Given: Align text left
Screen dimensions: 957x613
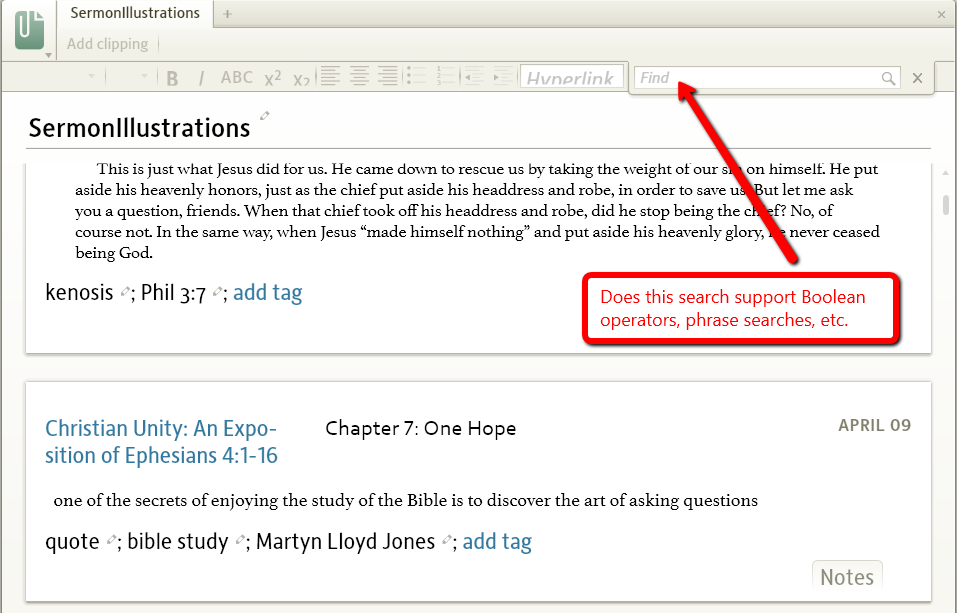Looking at the screenshot, I should [x=330, y=77].
